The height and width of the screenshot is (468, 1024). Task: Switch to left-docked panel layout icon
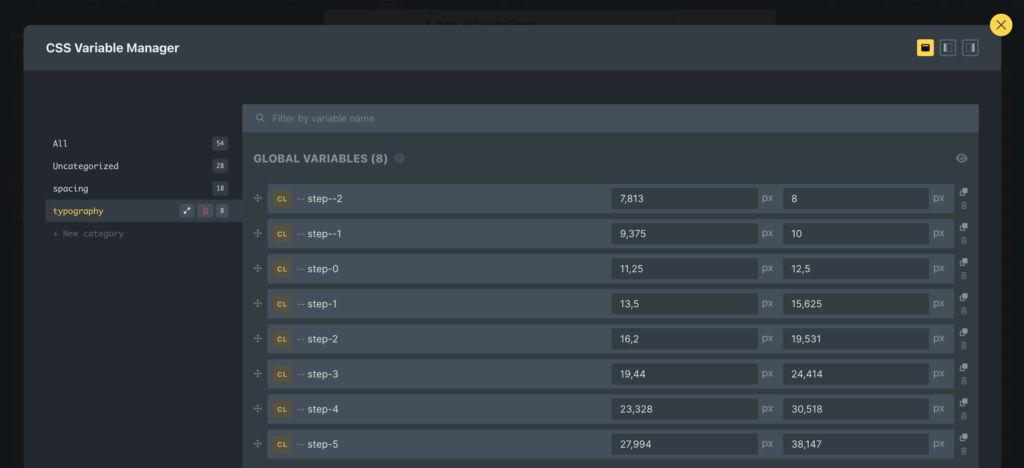pos(948,48)
